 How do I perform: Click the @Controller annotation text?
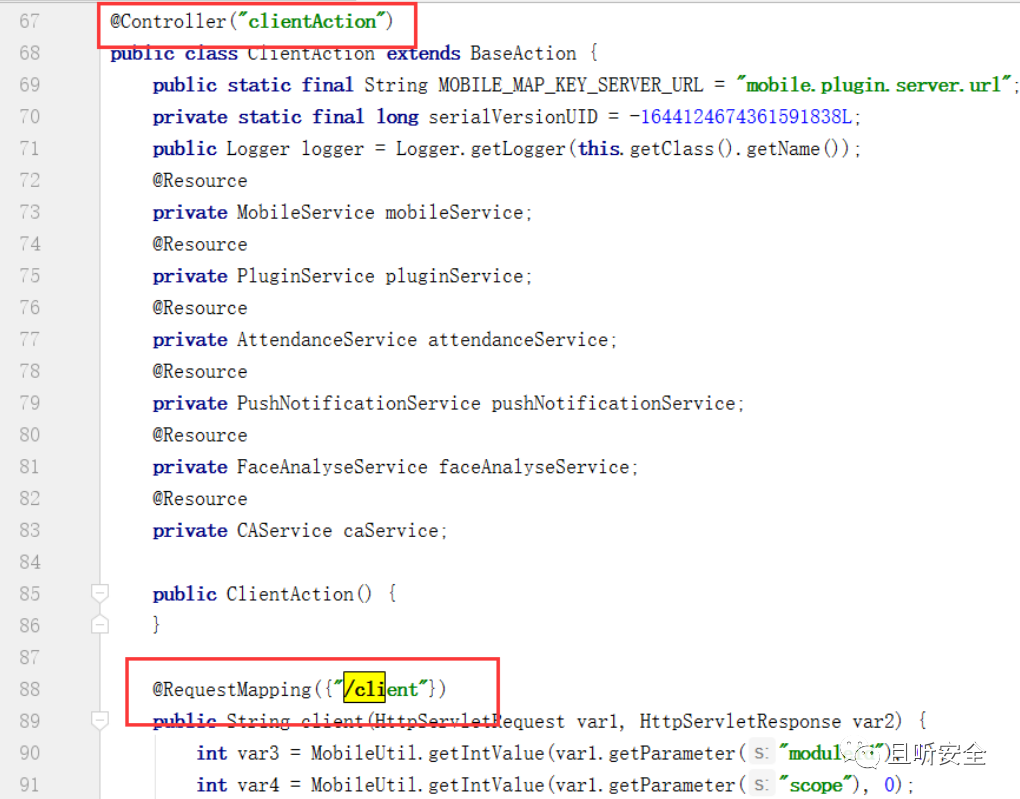168,21
